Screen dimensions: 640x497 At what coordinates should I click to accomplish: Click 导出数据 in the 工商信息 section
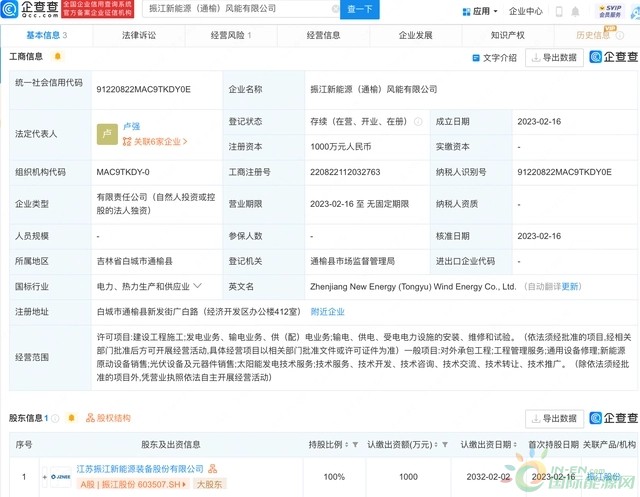coord(554,58)
